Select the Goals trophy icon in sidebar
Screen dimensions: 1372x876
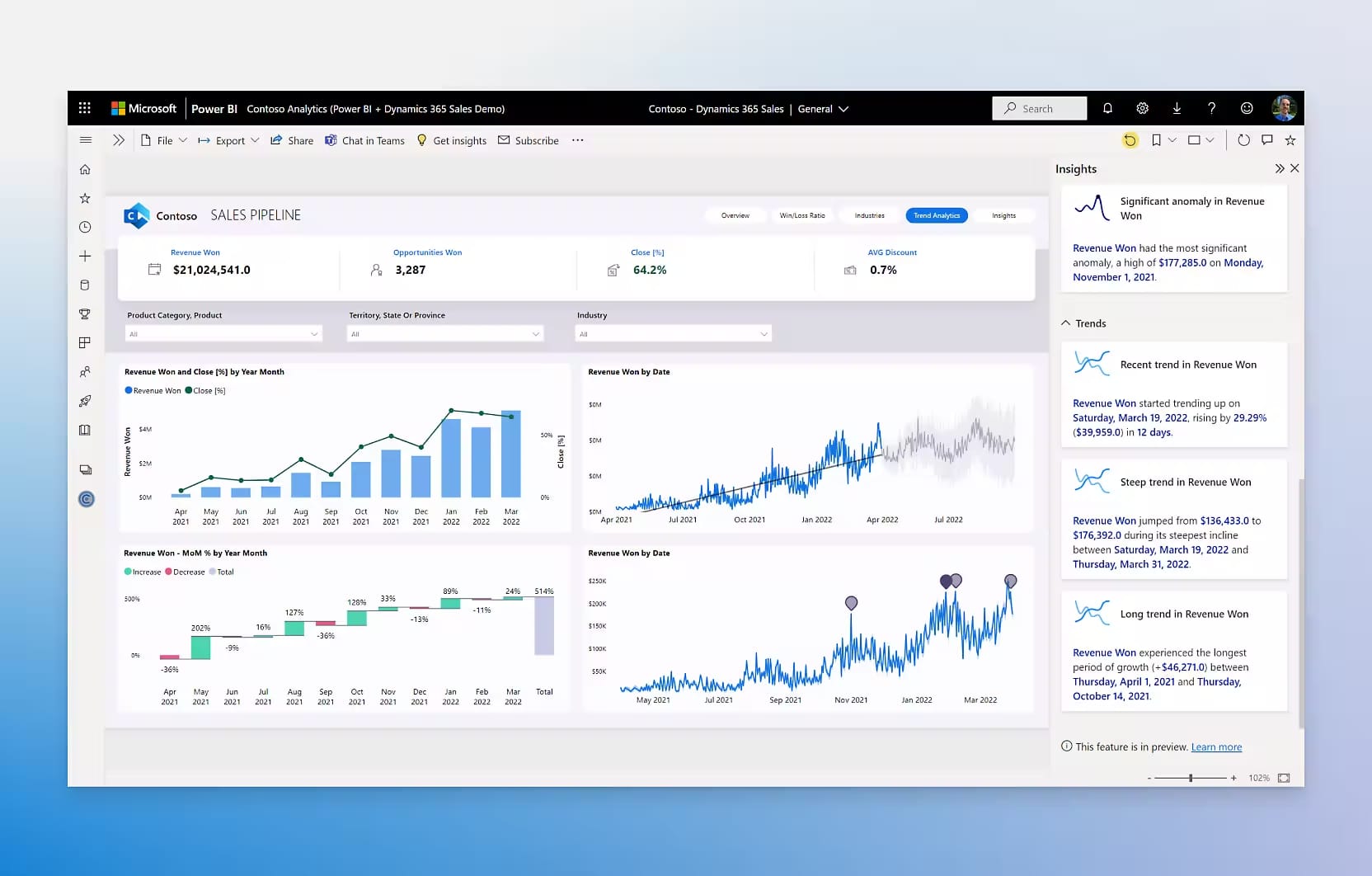pyautogui.click(x=85, y=313)
